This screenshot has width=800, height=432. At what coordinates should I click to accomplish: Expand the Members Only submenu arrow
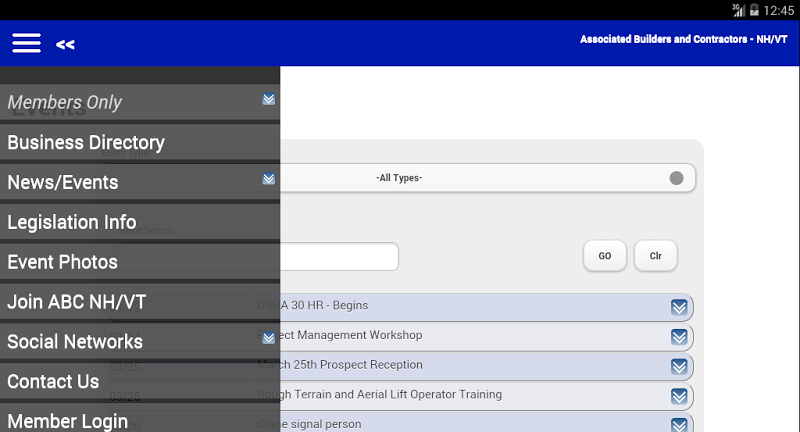point(269,99)
